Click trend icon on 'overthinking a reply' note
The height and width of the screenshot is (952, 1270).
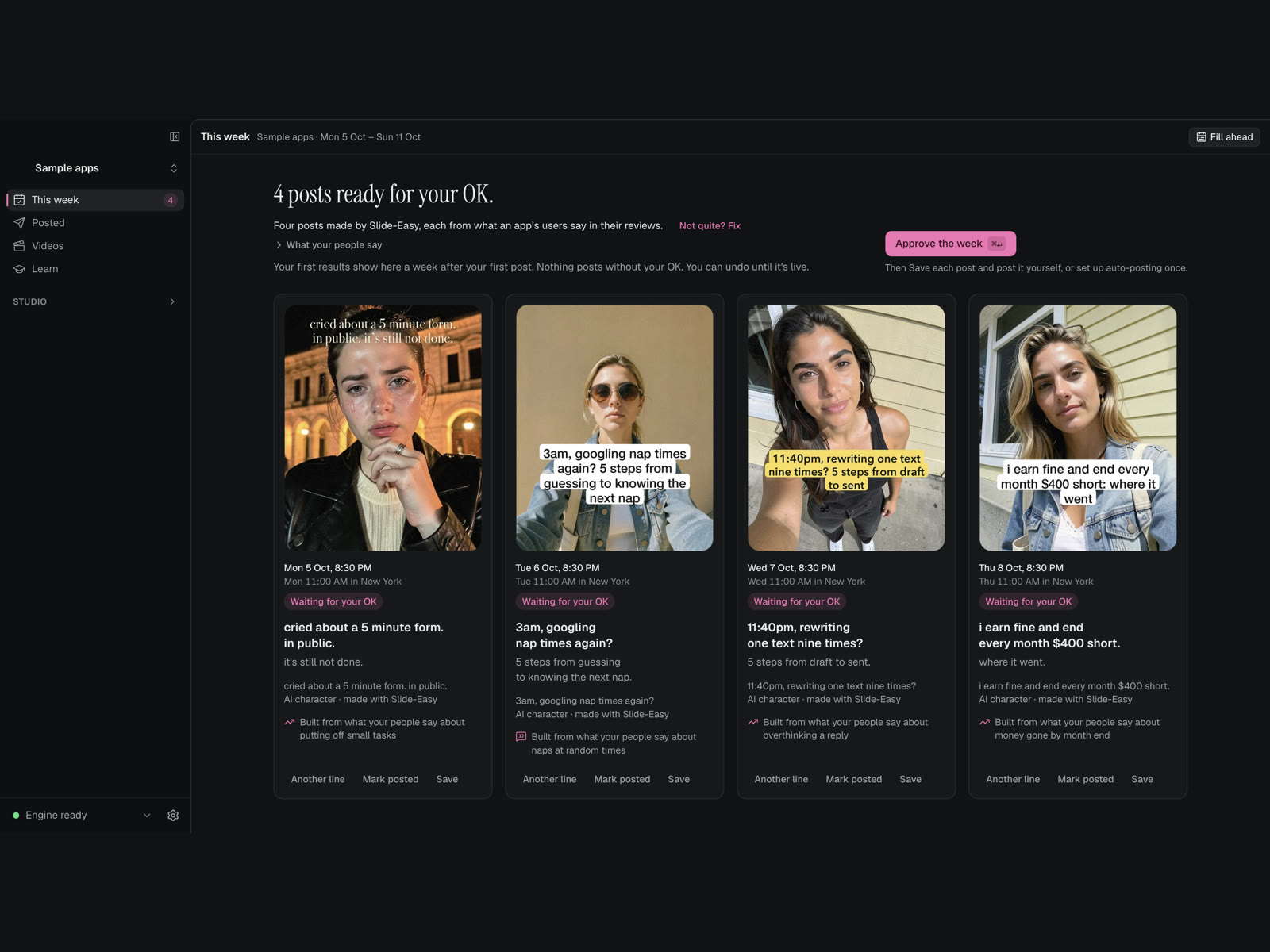(x=752, y=722)
